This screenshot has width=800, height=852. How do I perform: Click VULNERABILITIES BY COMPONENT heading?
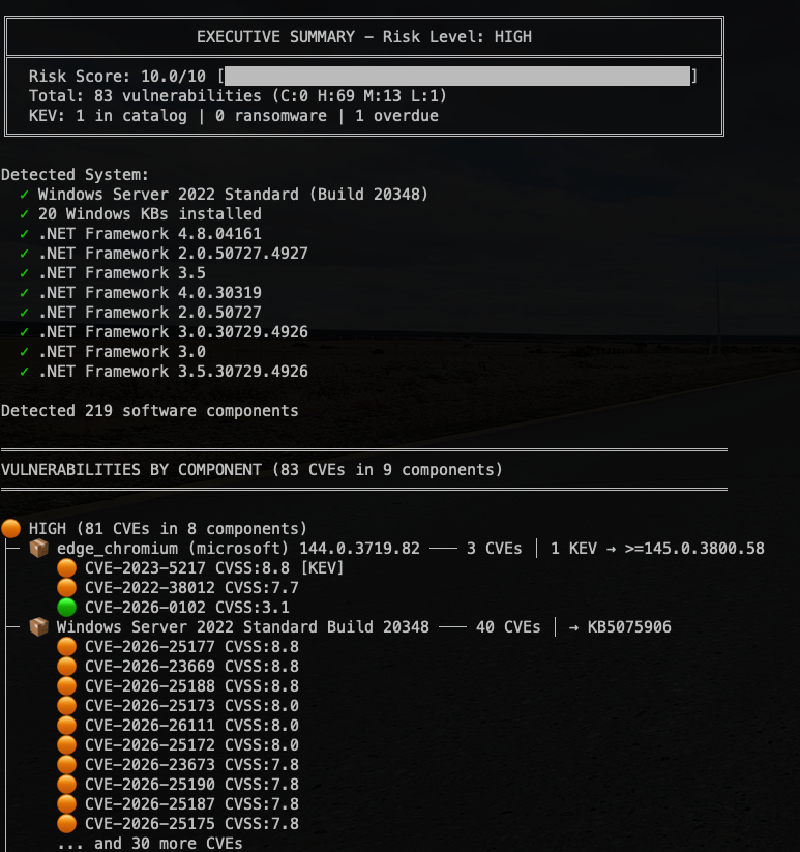coord(252,469)
